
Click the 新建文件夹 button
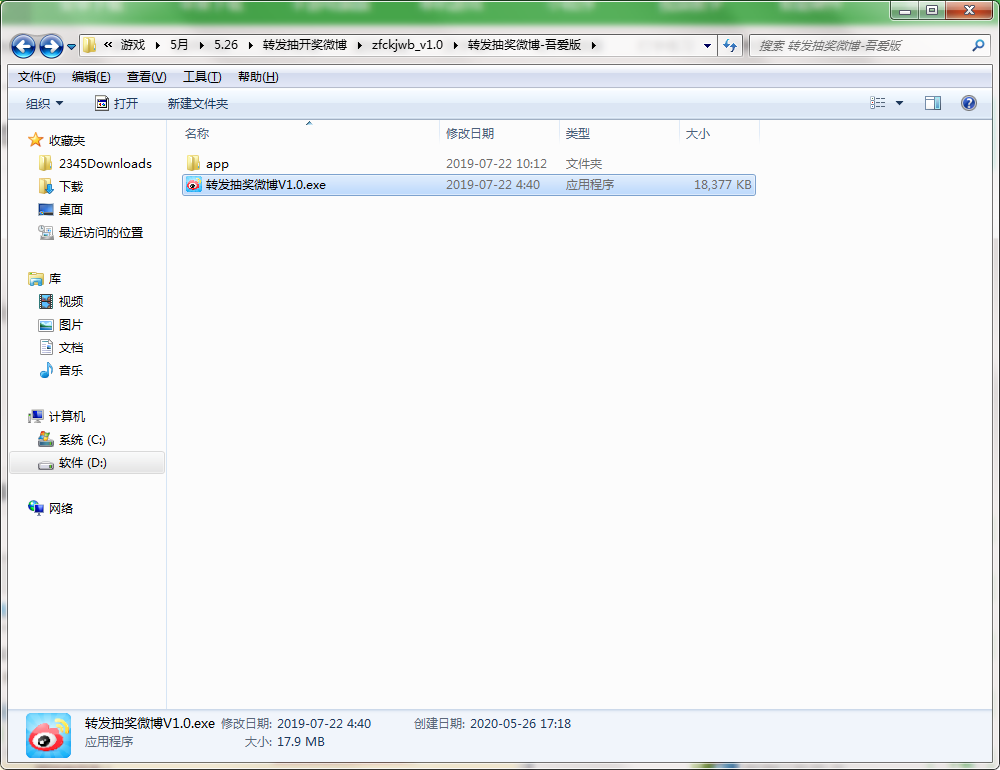pyautogui.click(x=198, y=103)
